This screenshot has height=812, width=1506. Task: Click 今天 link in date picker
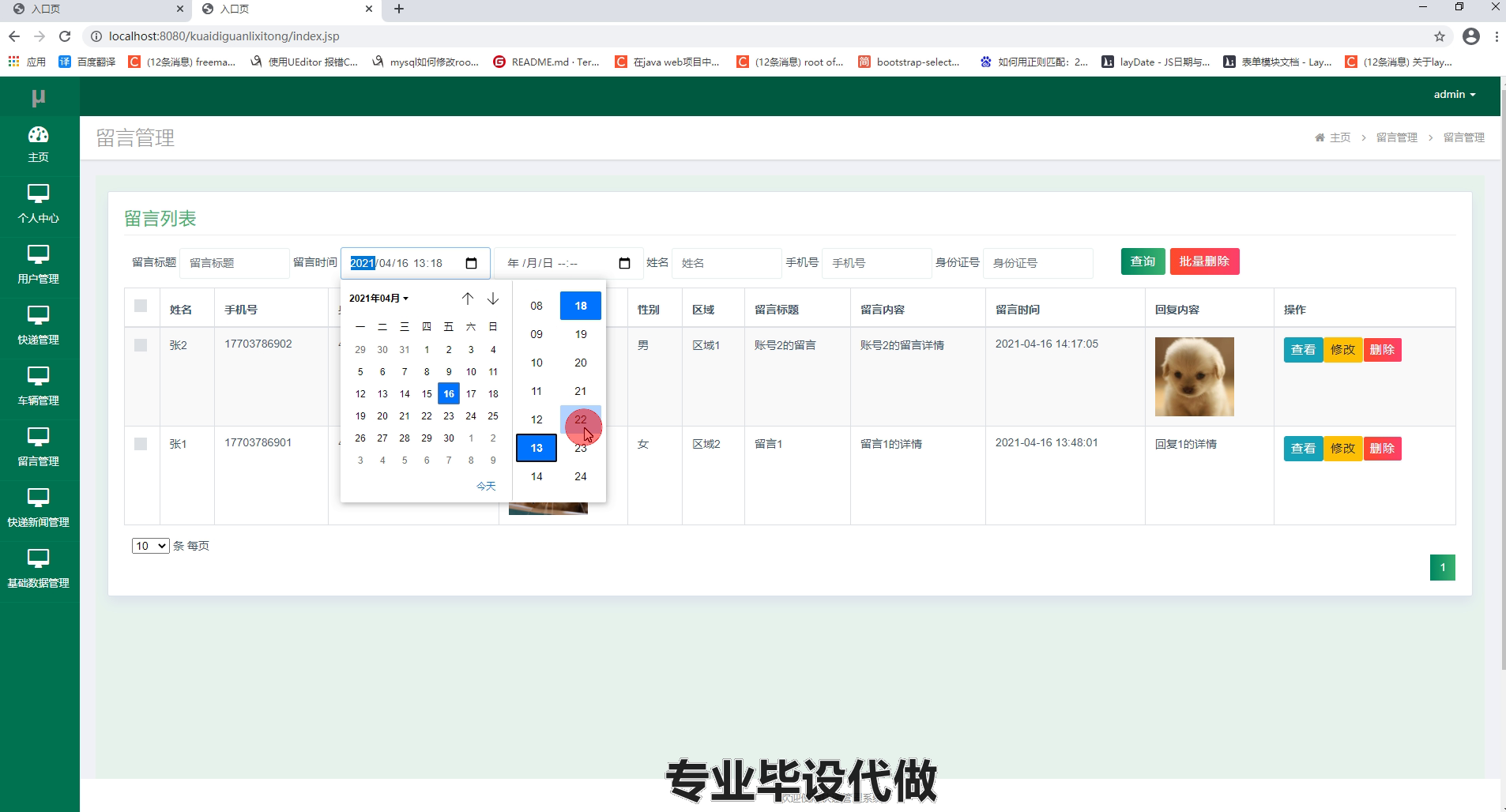click(x=486, y=486)
